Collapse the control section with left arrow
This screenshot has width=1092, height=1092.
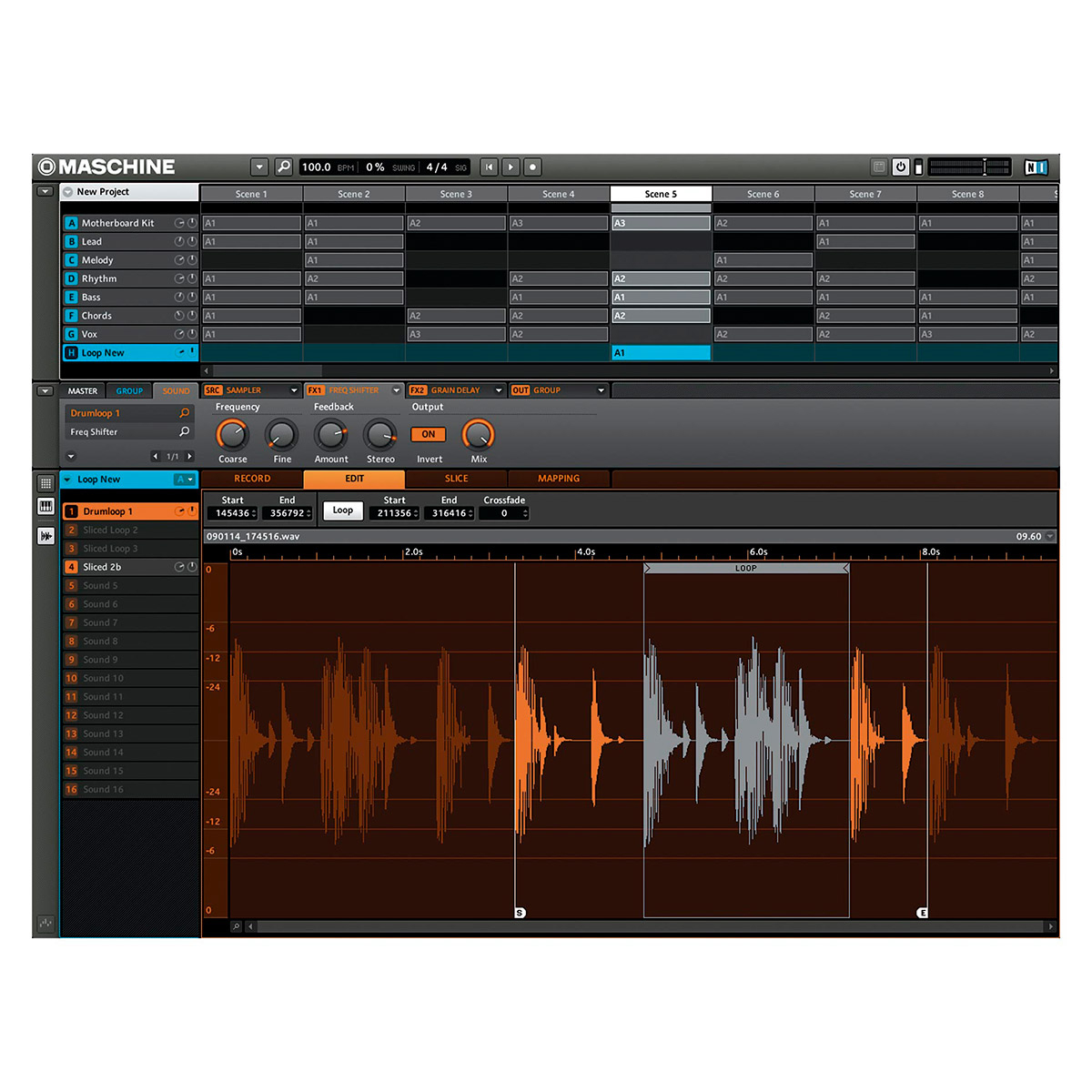coord(45,390)
